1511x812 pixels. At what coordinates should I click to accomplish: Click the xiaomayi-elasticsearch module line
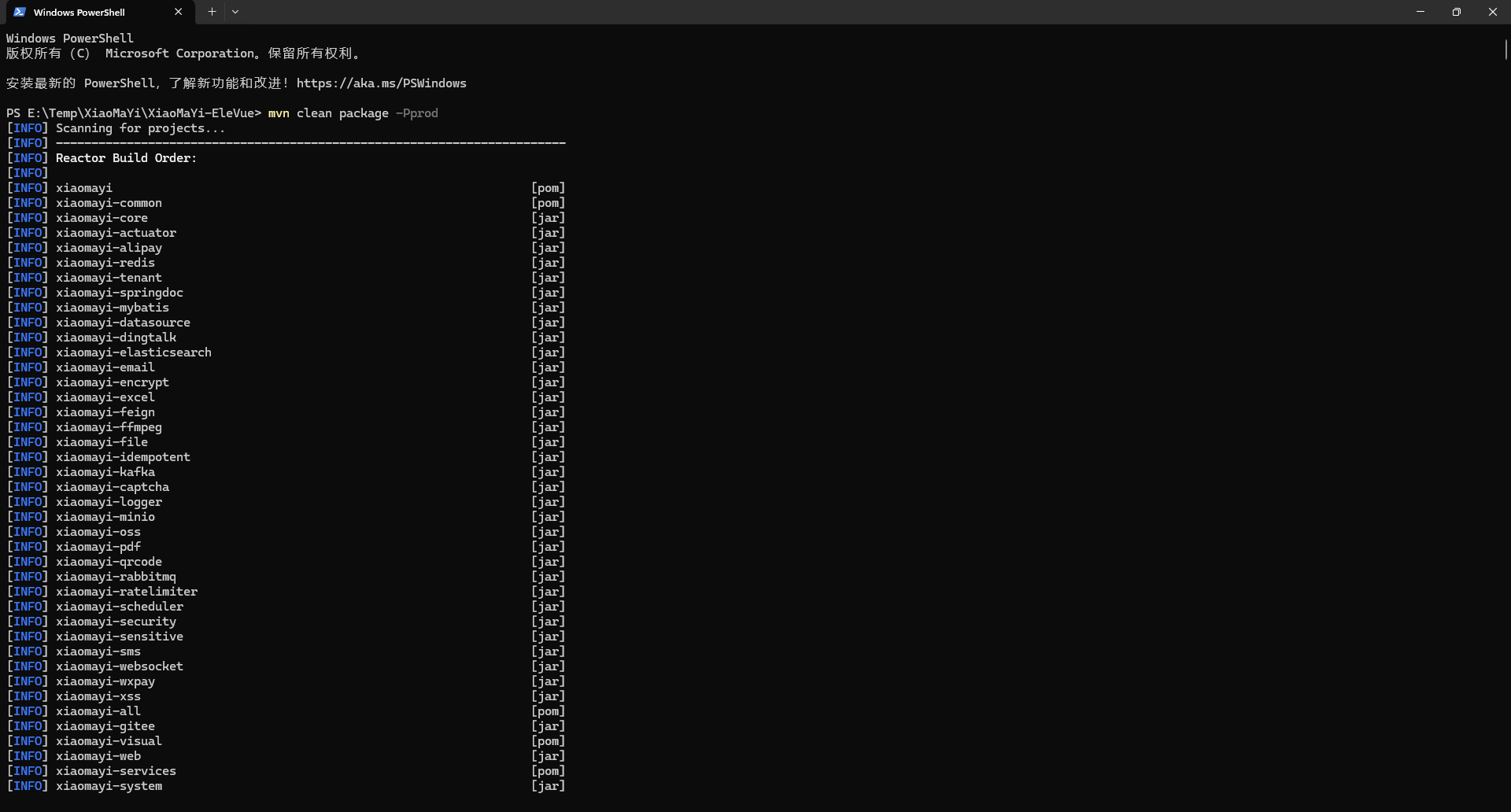tap(133, 352)
